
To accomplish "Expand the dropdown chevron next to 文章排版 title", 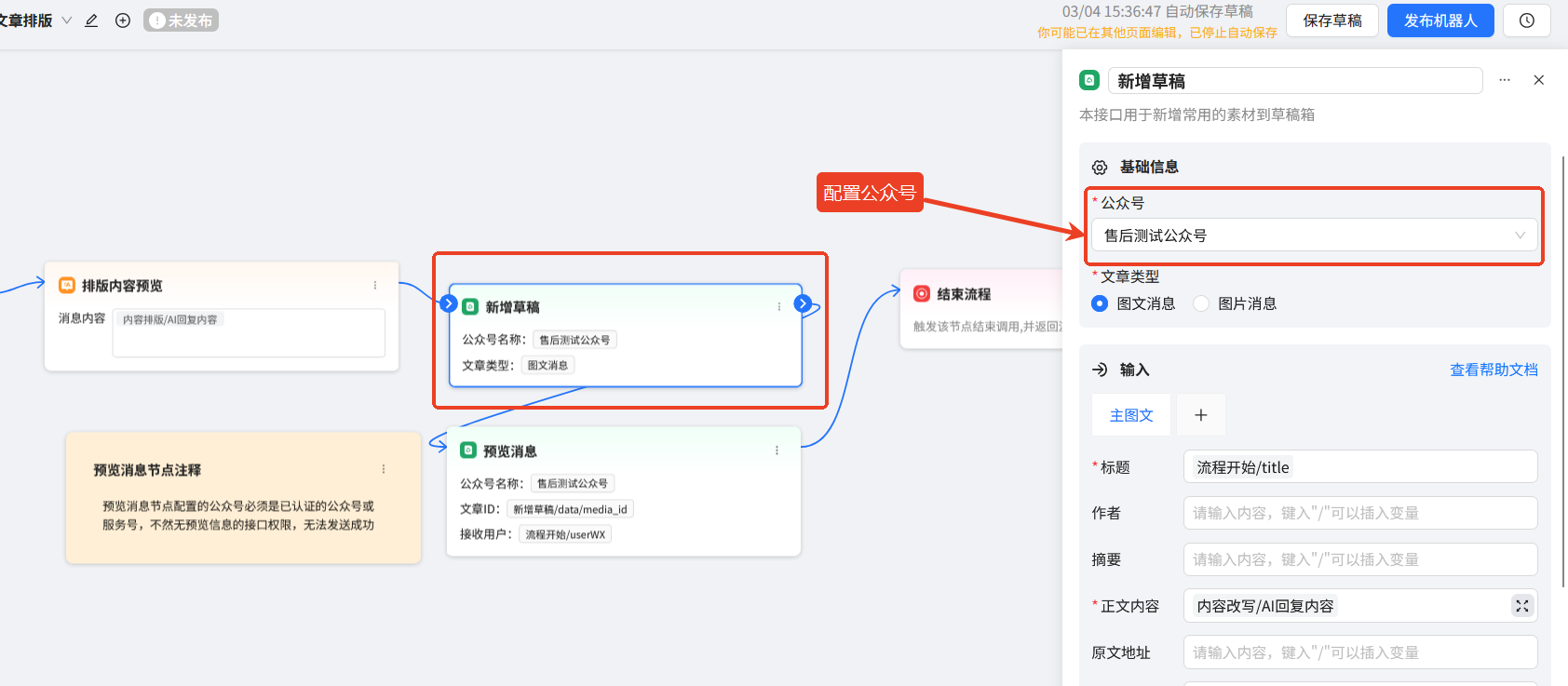I will point(67,20).
